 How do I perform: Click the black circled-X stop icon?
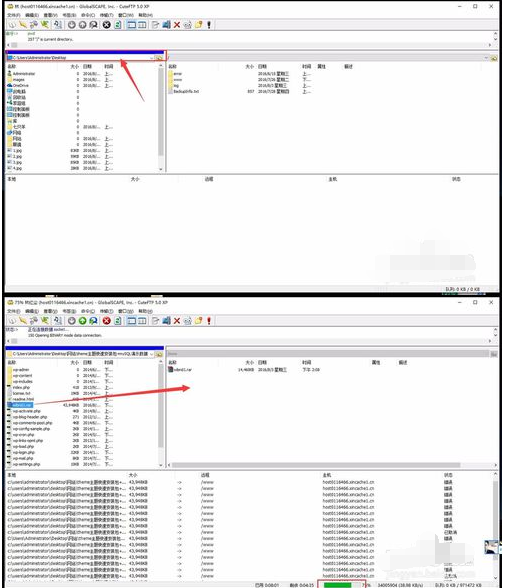pos(106,25)
